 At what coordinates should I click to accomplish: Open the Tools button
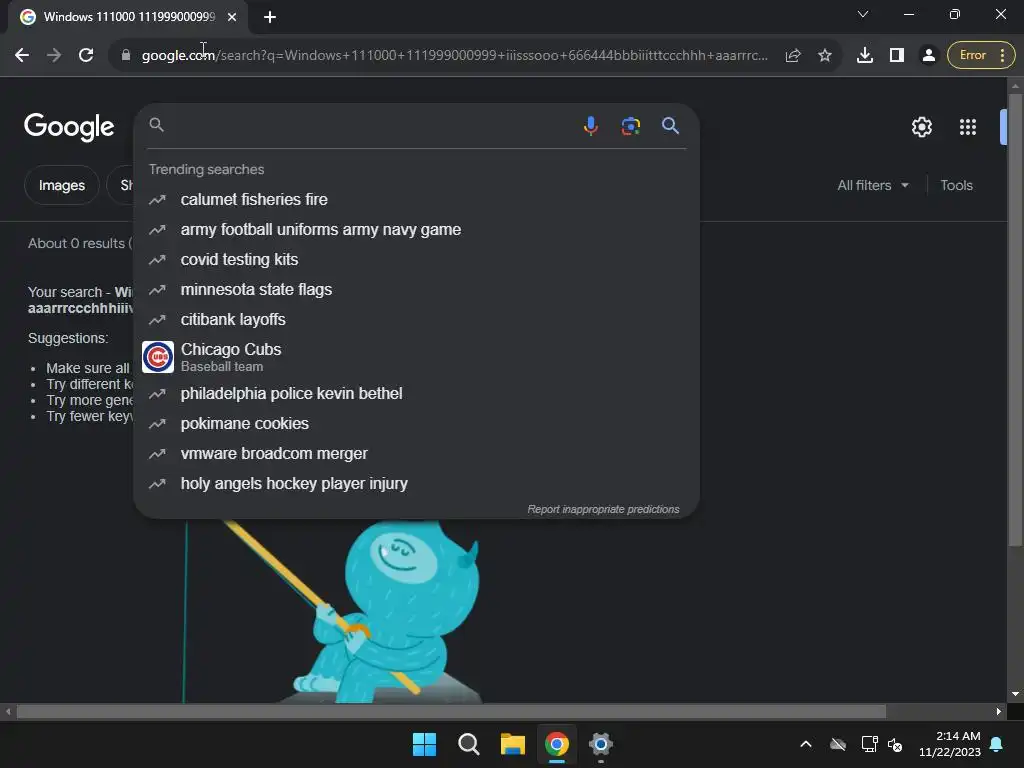[956, 185]
